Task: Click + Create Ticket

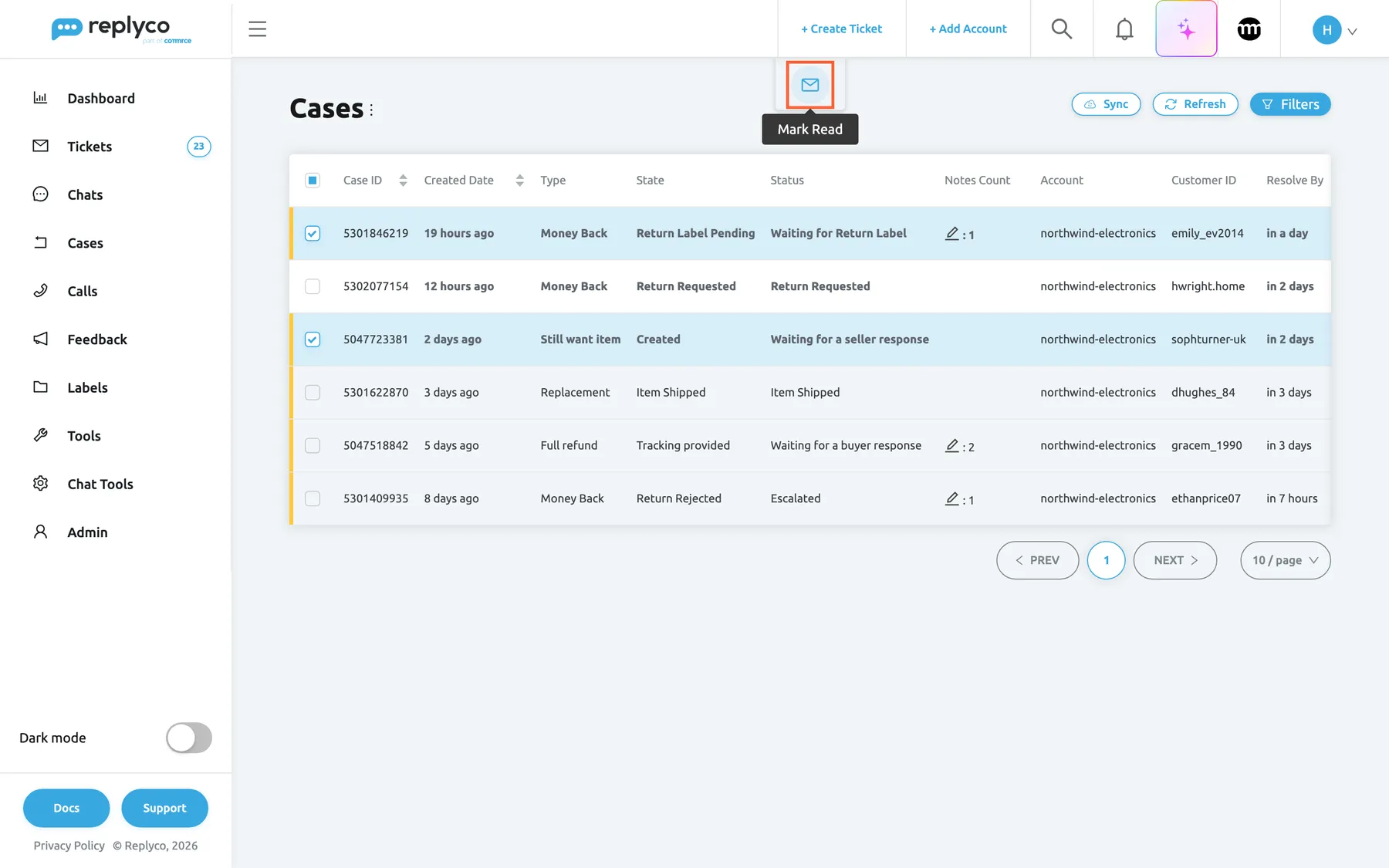Action: [841, 29]
